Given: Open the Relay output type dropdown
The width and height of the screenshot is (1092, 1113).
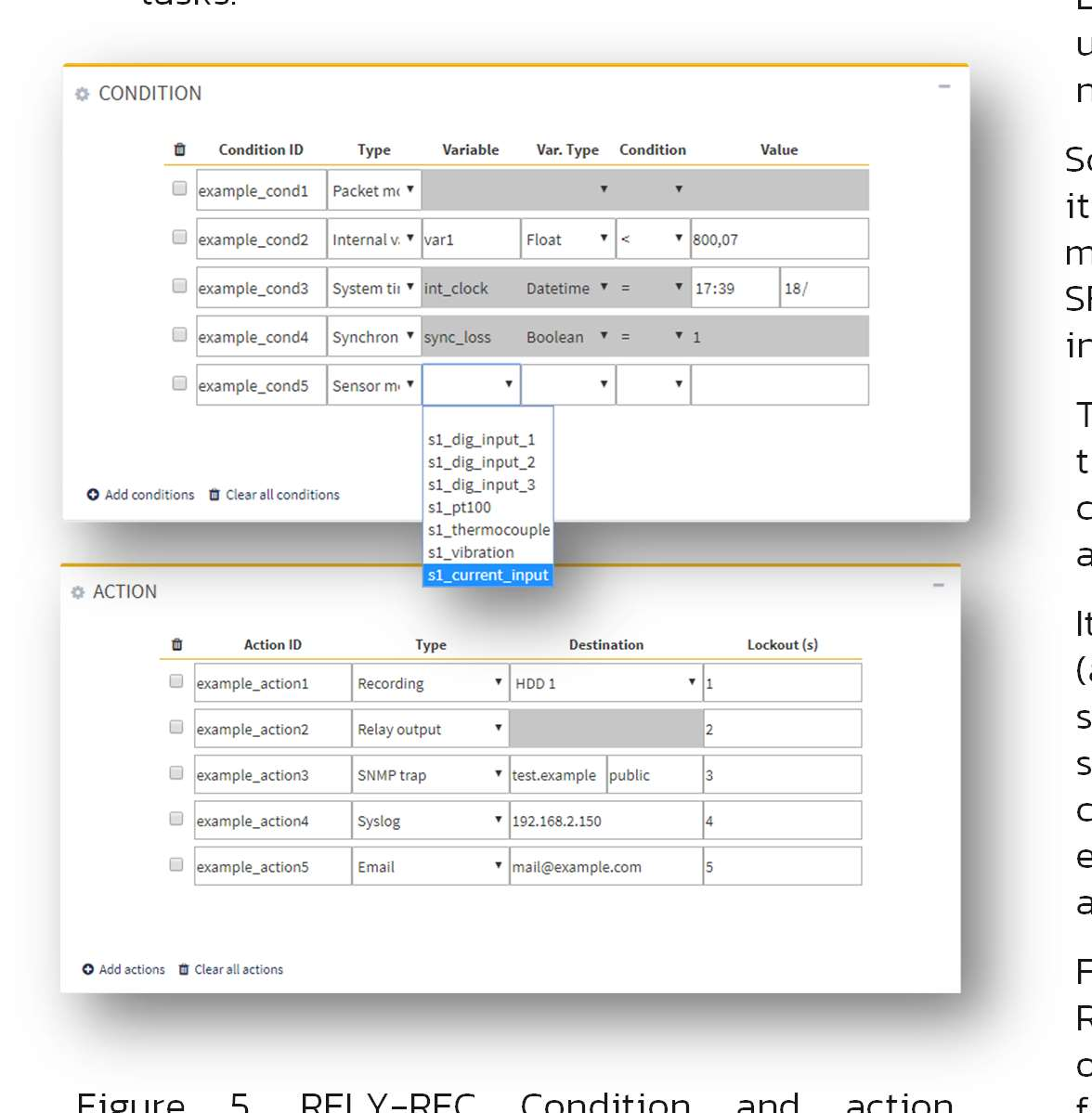Looking at the screenshot, I should tap(430, 729).
